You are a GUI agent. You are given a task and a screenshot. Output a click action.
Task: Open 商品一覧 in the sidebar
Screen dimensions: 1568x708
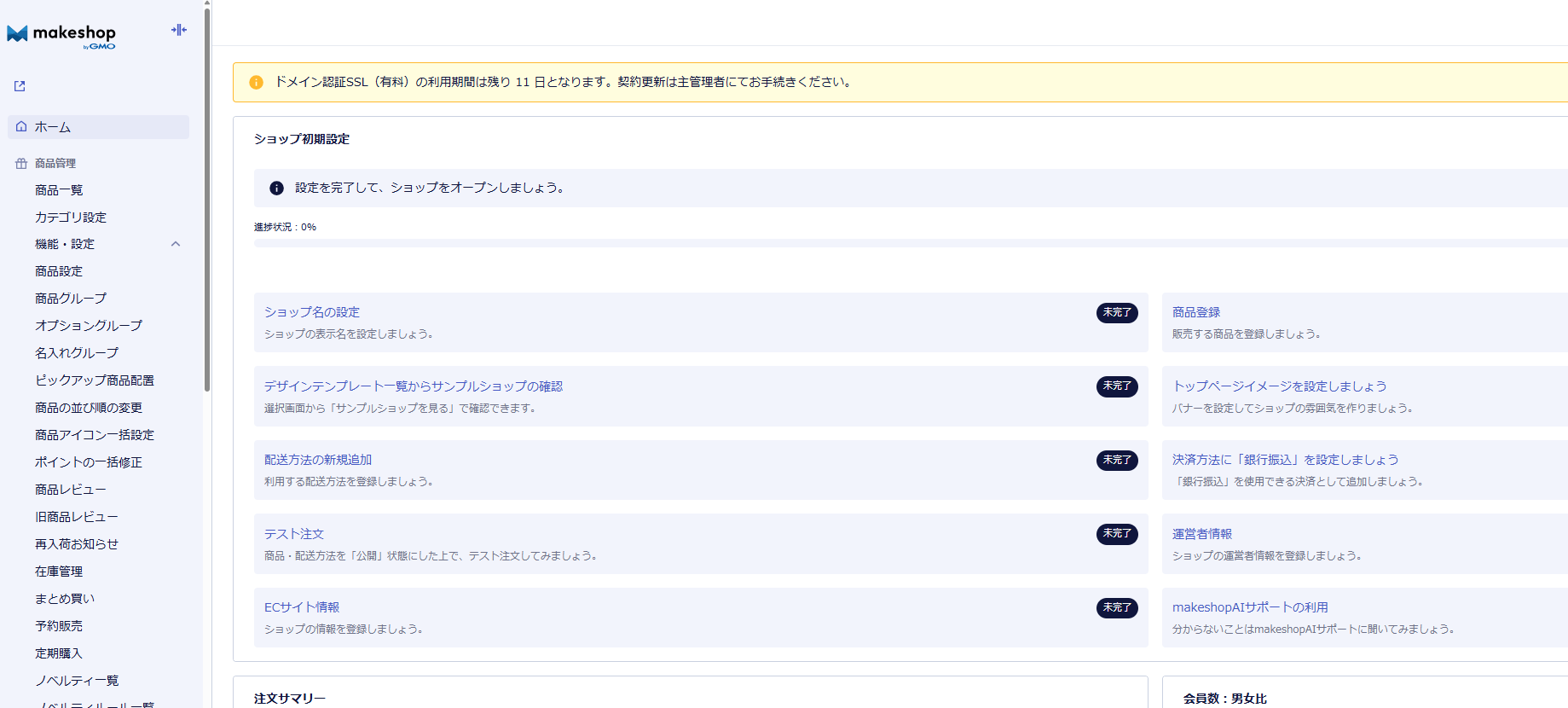point(59,190)
